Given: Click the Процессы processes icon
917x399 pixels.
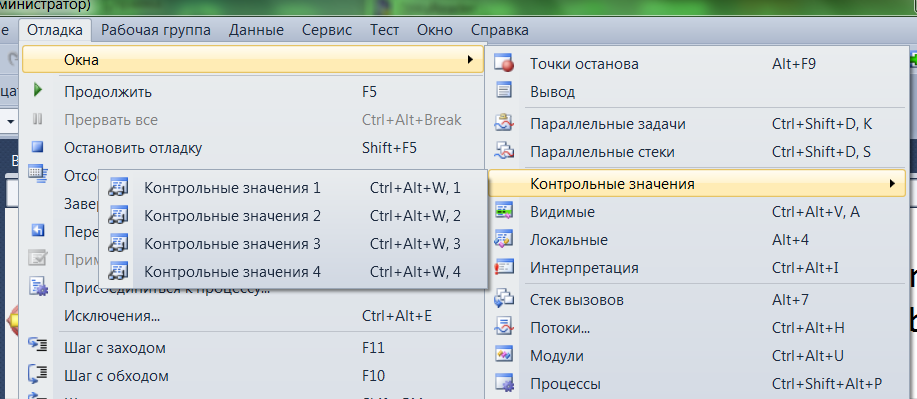Looking at the screenshot, I should 504,384.
